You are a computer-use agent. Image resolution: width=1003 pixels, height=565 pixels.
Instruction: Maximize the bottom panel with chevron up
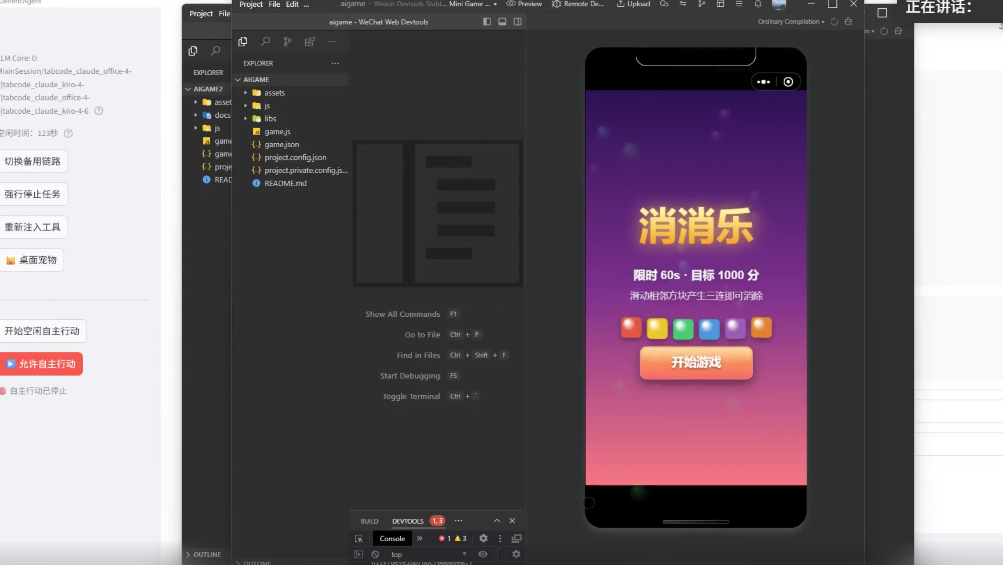point(496,521)
